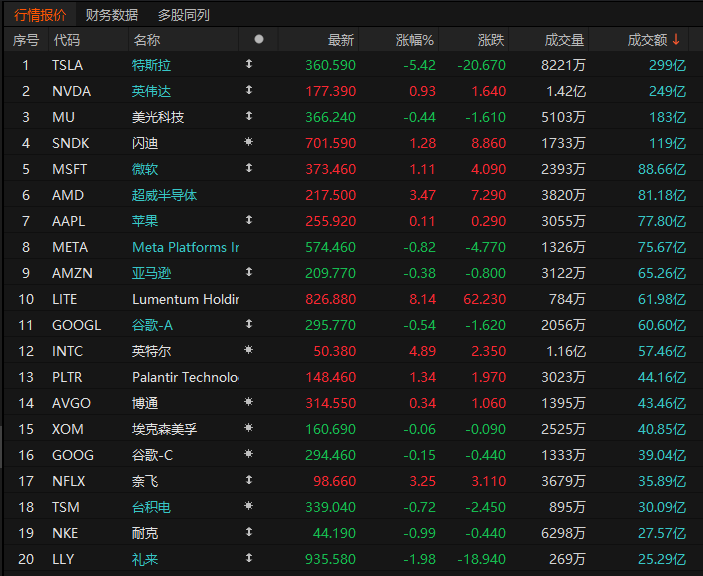Click the 耐克 name cell
This screenshot has height=576, width=703.
click(x=145, y=533)
